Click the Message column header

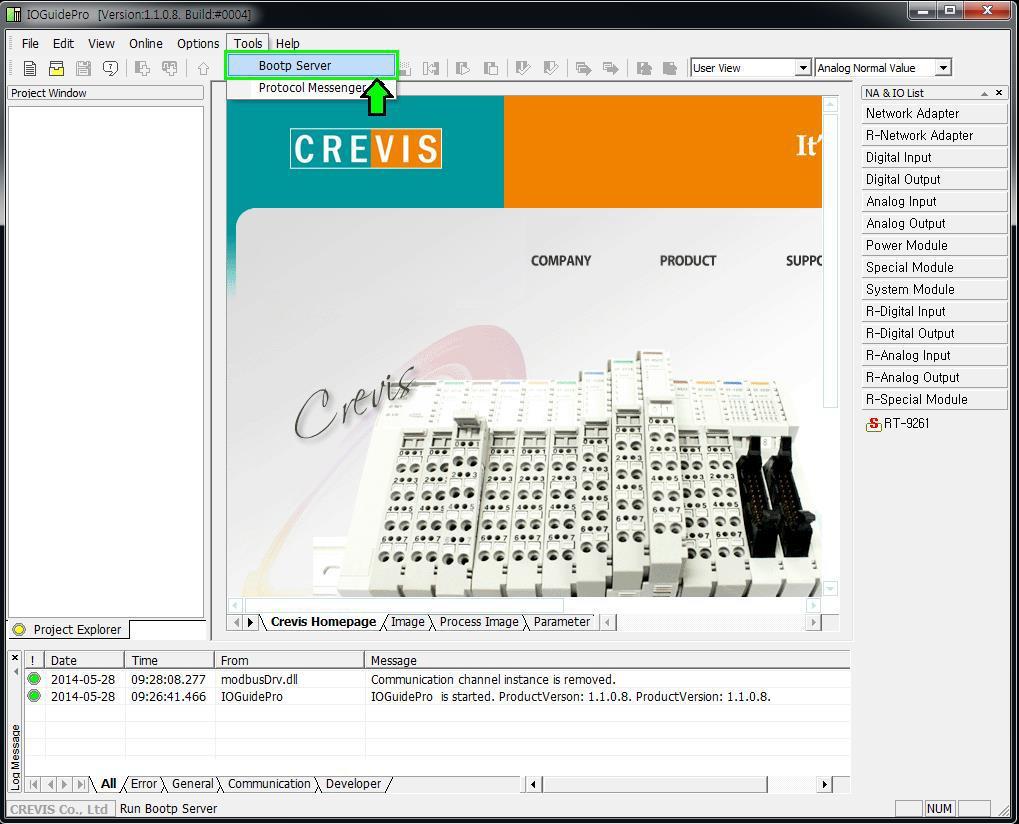[x=607, y=660]
